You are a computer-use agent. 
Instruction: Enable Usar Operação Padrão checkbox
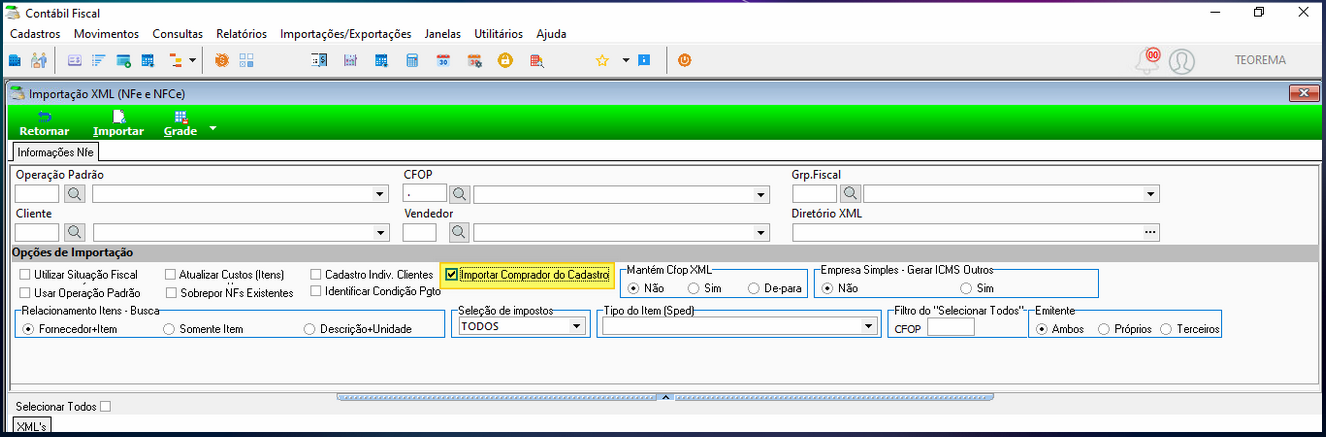tap(25, 293)
